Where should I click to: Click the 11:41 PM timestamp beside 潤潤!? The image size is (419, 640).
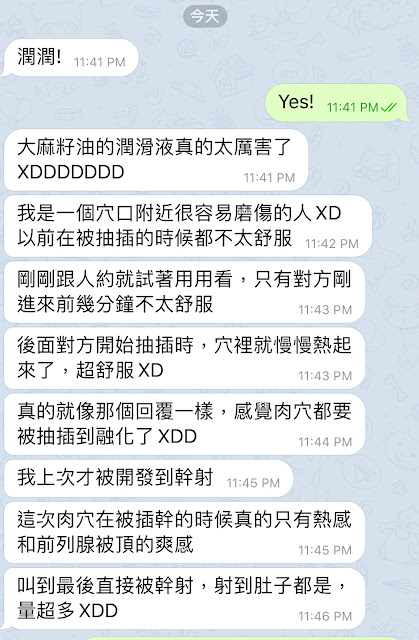click(100, 62)
